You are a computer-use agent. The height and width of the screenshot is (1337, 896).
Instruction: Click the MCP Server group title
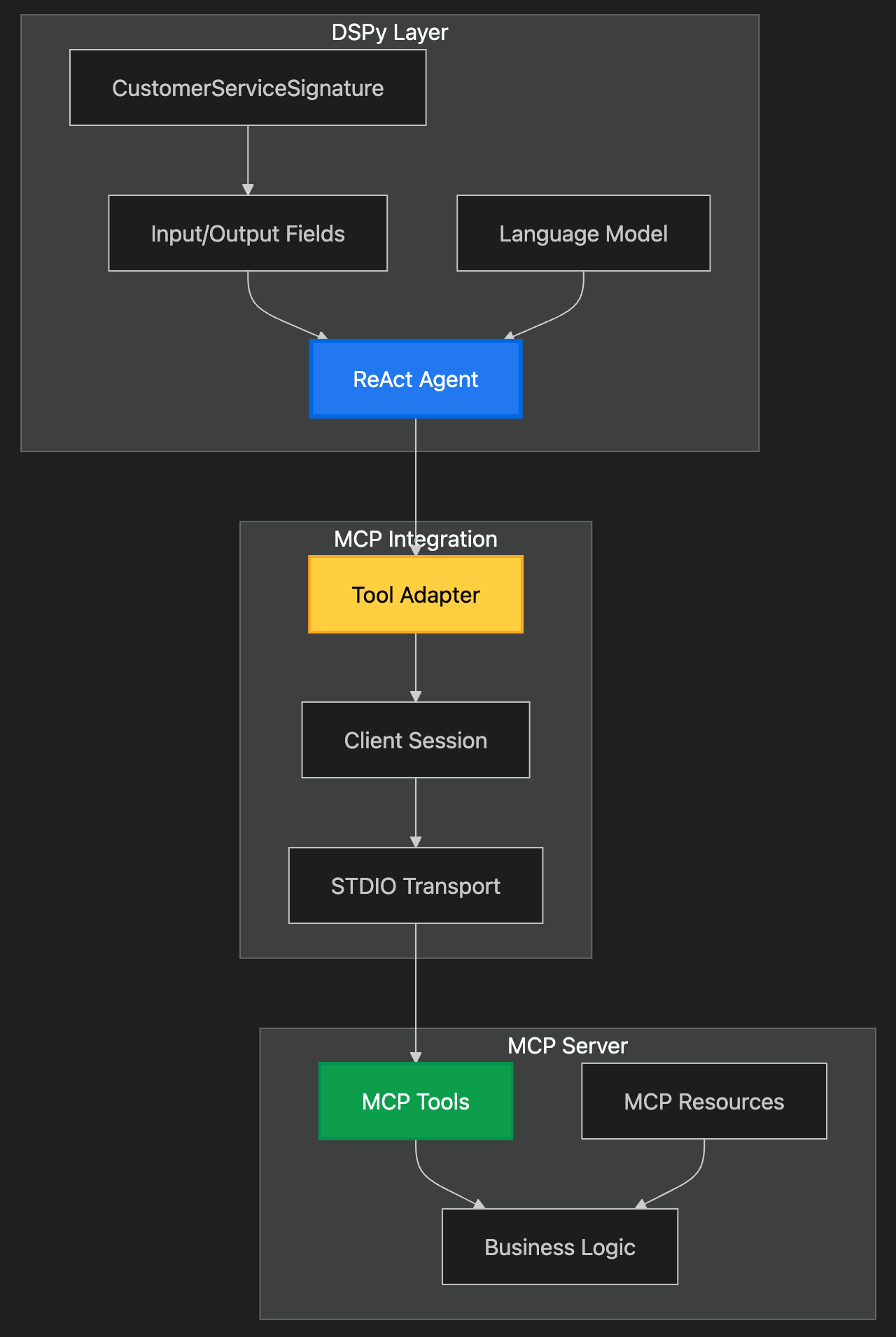(568, 1046)
